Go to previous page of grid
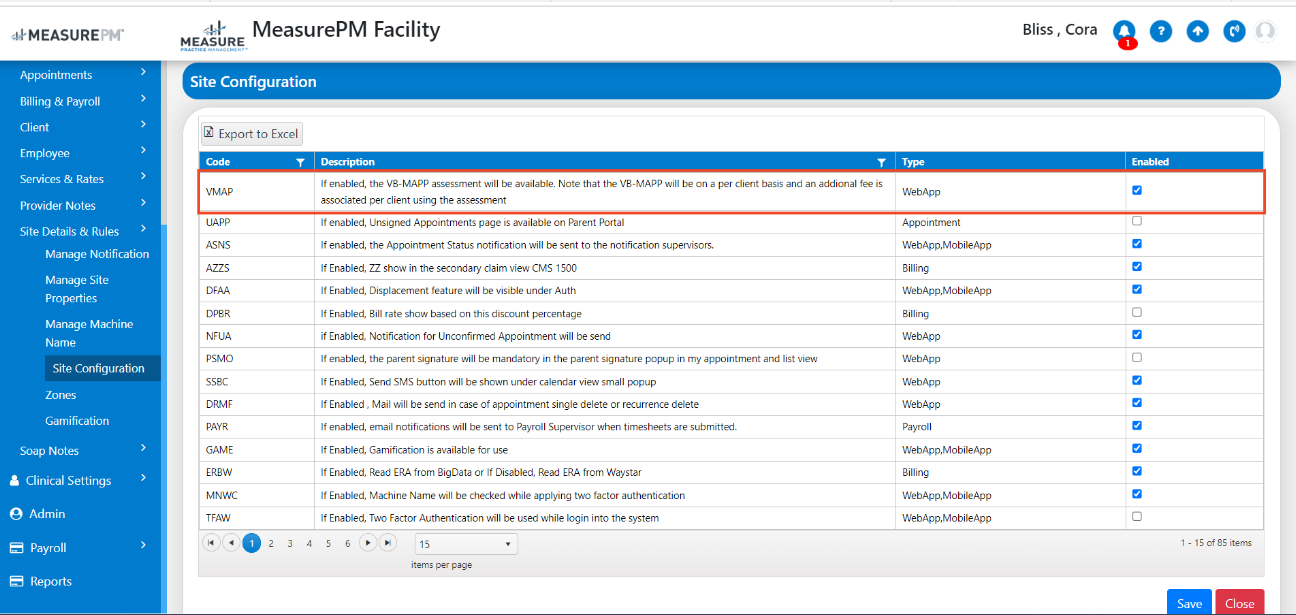Screen dimensions: 1296x615 click(x=231, y=543)
